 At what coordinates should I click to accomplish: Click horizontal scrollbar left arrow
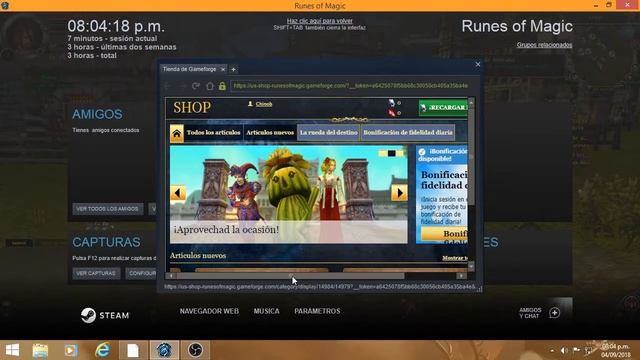click(171, 276)
